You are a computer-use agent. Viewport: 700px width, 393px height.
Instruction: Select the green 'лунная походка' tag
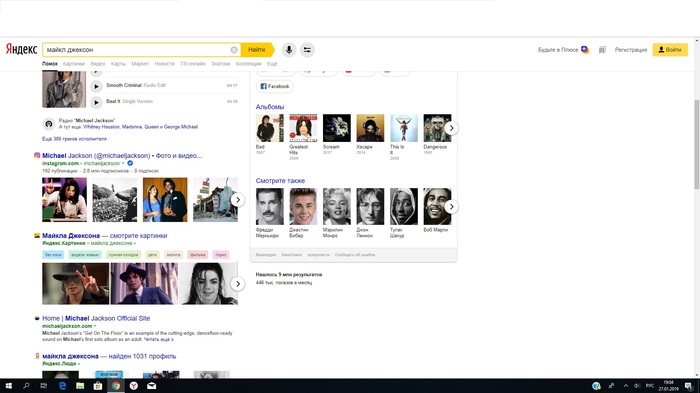[x=124, y=255]
